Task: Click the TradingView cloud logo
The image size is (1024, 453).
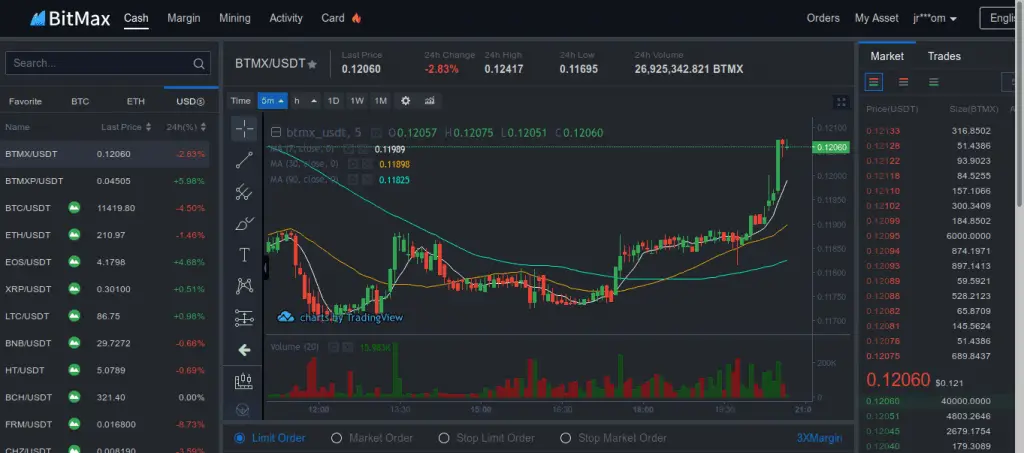Action: [285, 317]
